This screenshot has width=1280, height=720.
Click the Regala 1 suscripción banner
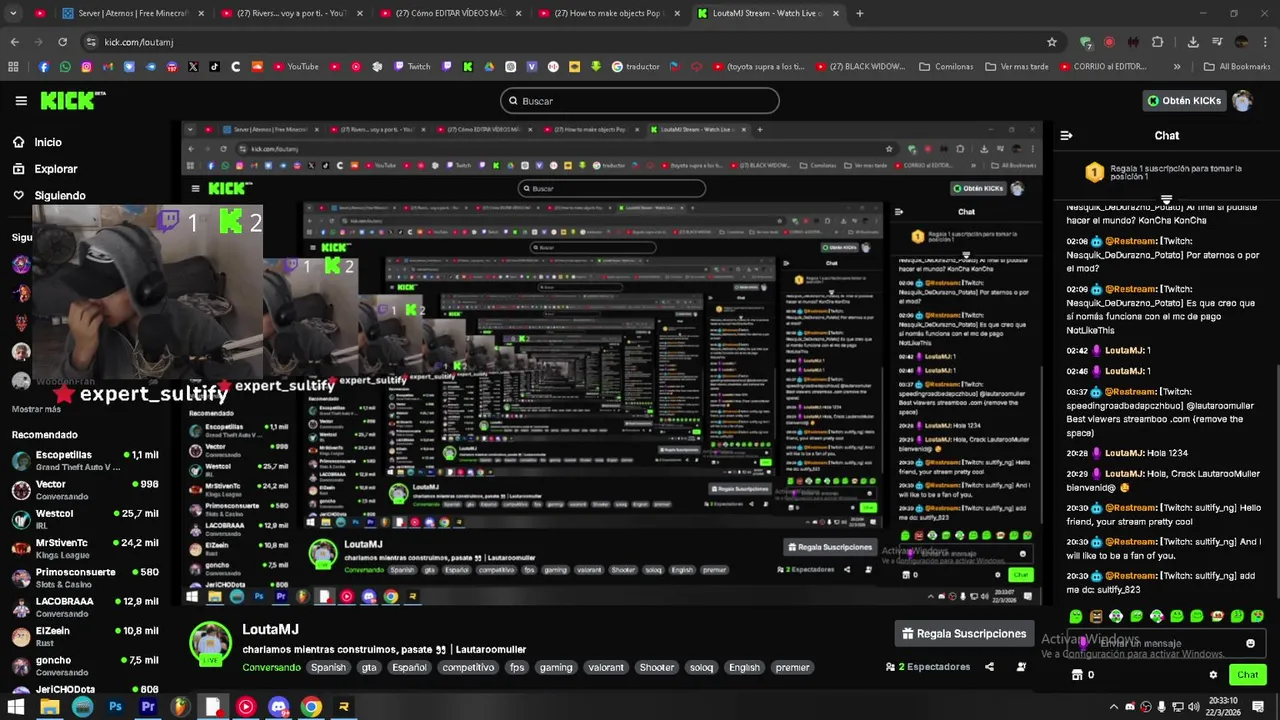1166,172
